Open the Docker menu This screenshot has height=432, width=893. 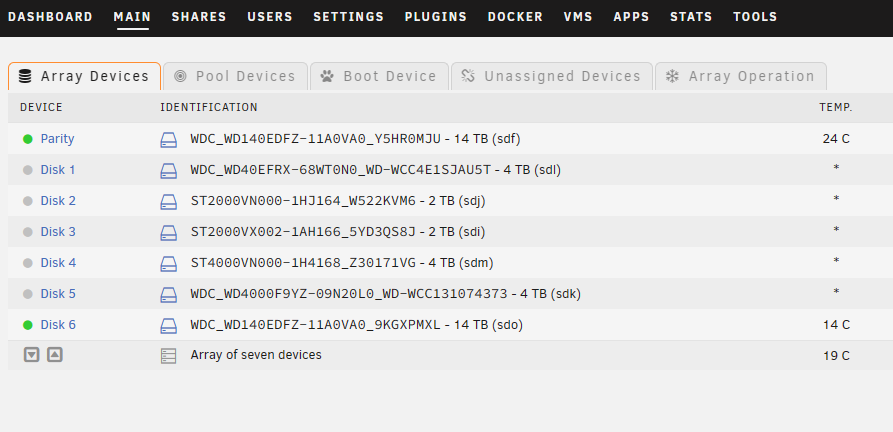(515, 17)
